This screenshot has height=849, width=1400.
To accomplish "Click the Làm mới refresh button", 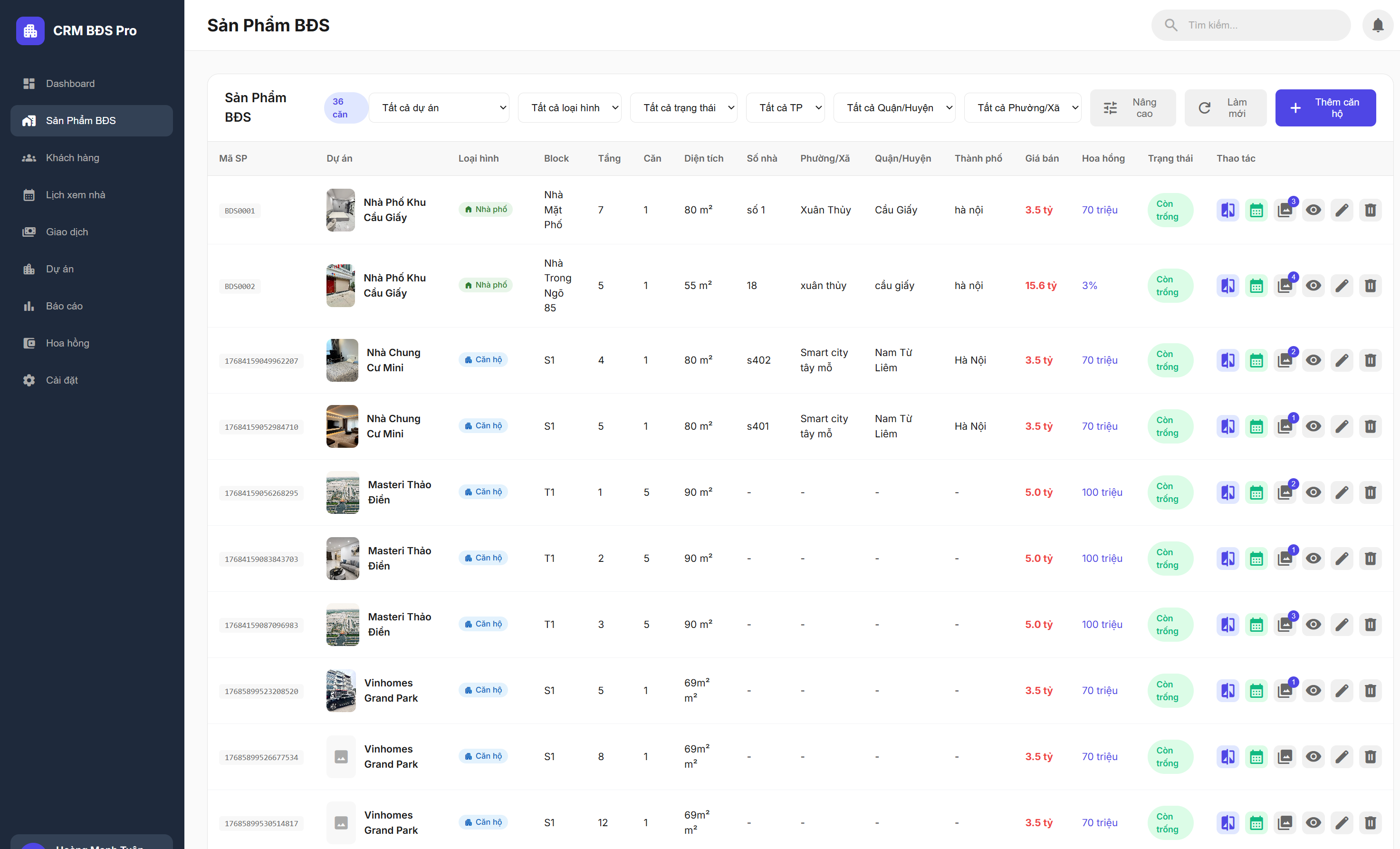I will 1225,108.
